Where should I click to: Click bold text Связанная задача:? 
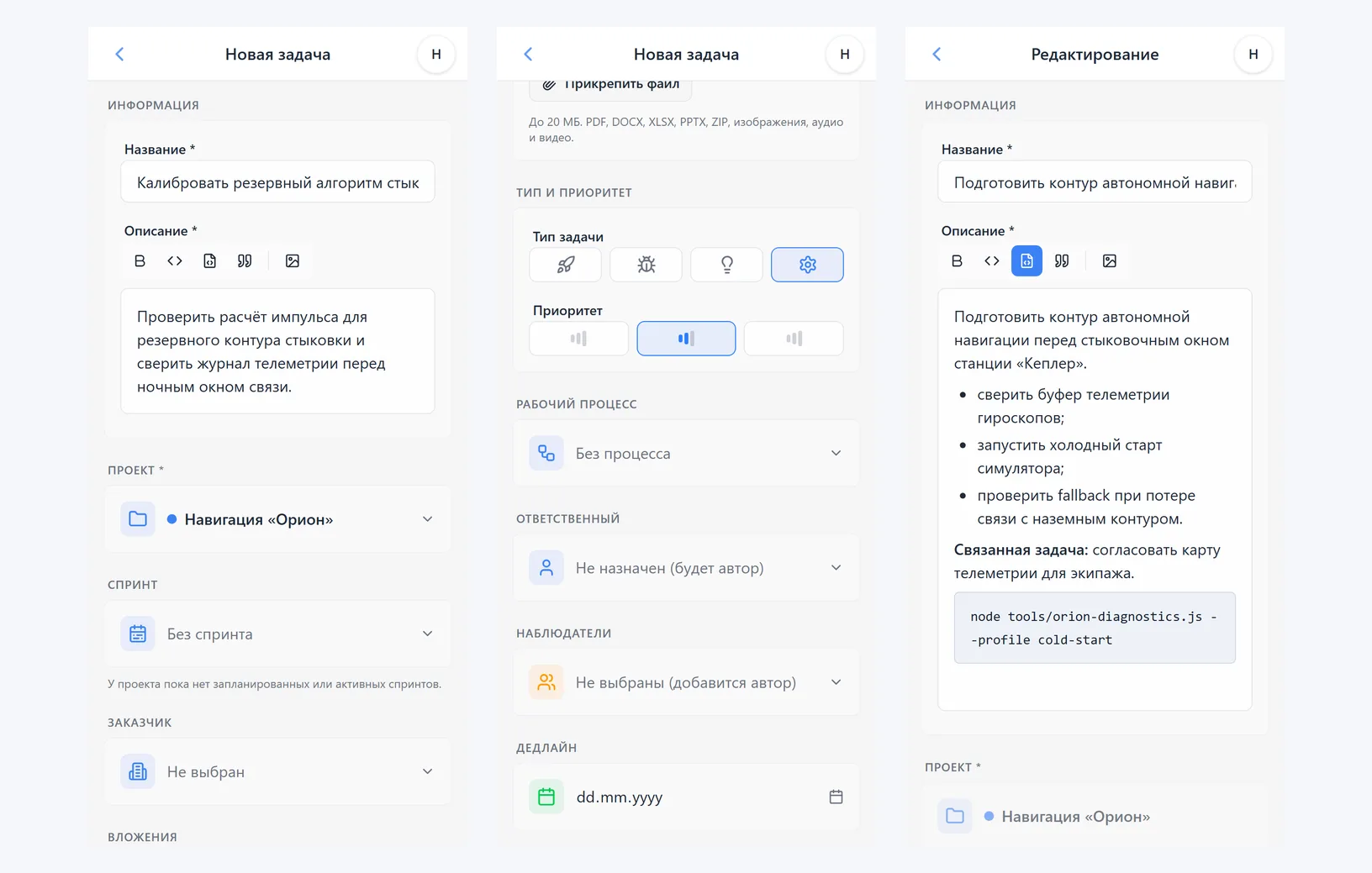[1021, 550]
